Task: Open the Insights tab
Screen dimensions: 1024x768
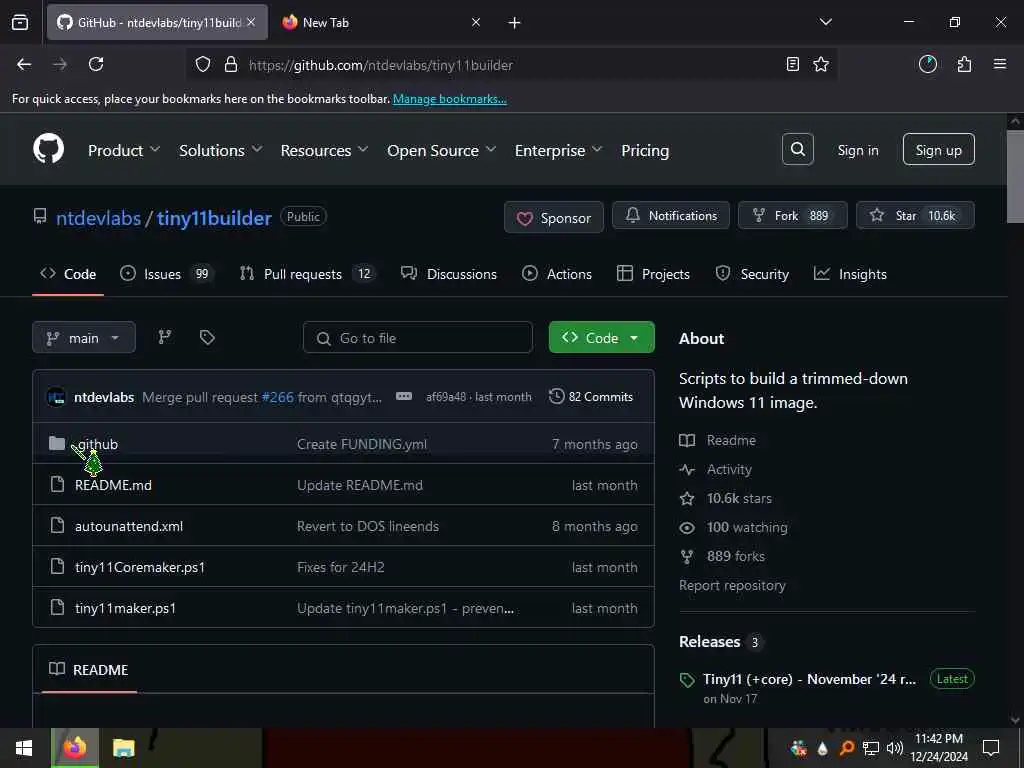Action: 850,274
